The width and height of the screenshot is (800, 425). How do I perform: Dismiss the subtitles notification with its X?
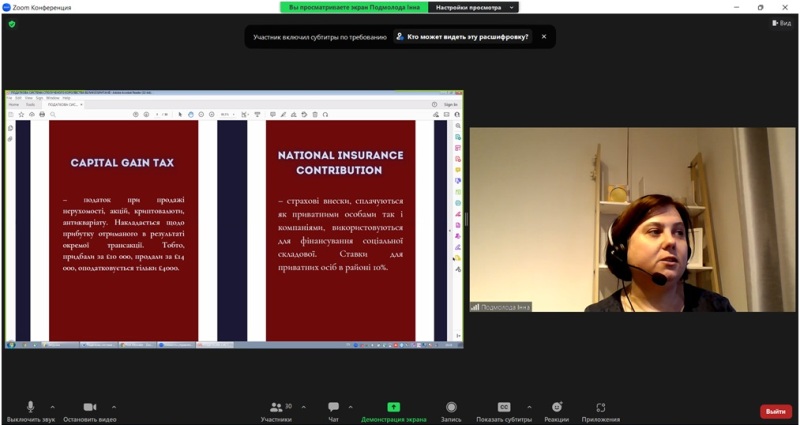[544, 37]
